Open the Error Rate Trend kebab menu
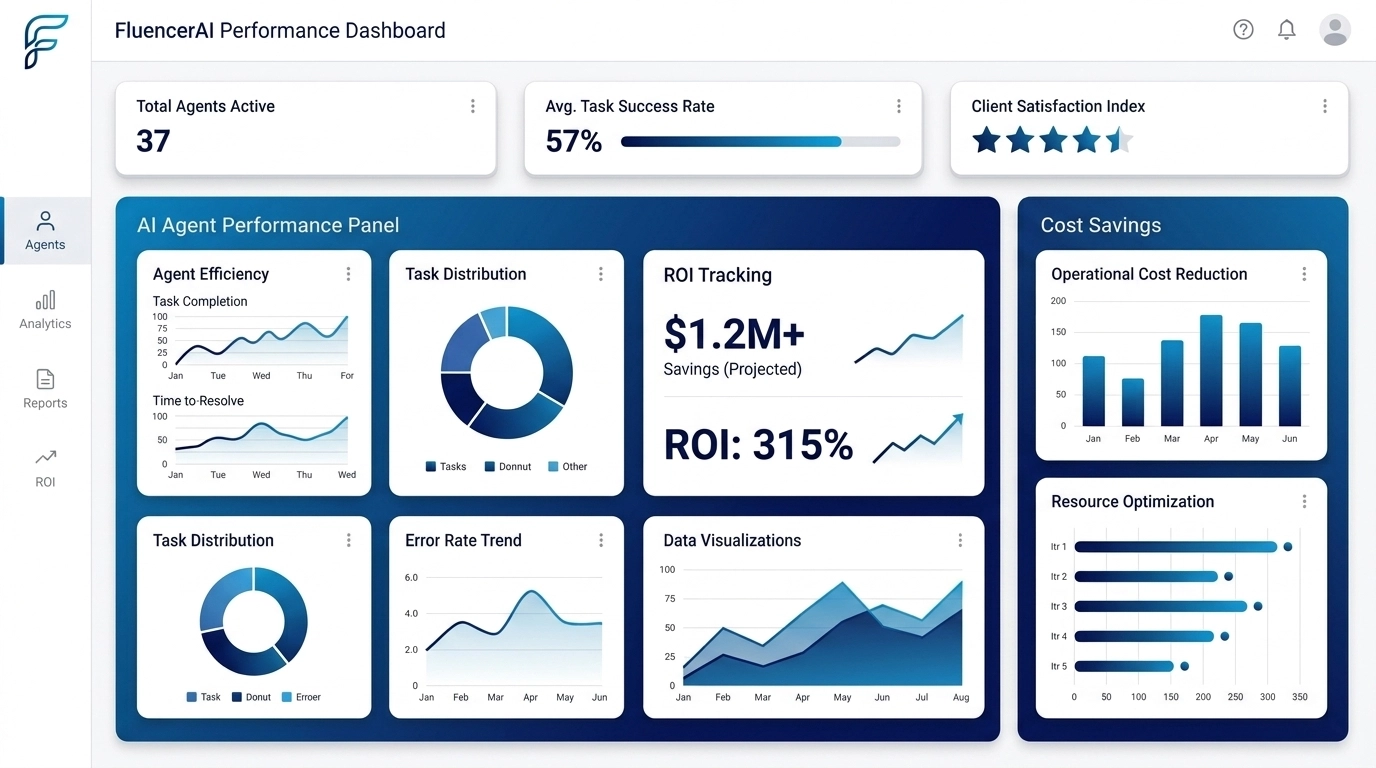 (x=600, y=540)
